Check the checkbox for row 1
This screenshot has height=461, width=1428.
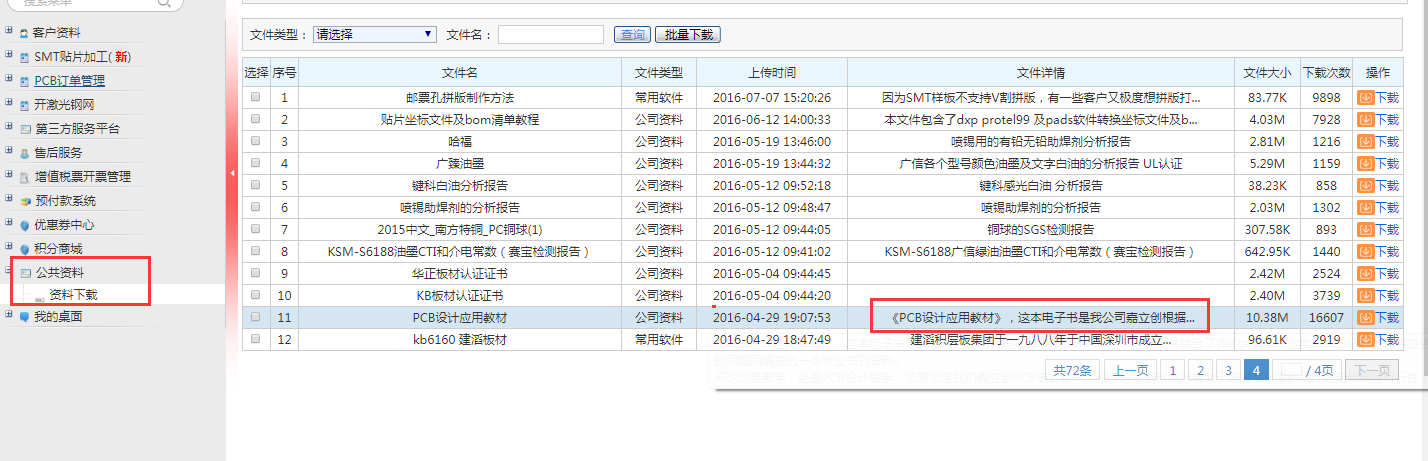tap(256, 97)
